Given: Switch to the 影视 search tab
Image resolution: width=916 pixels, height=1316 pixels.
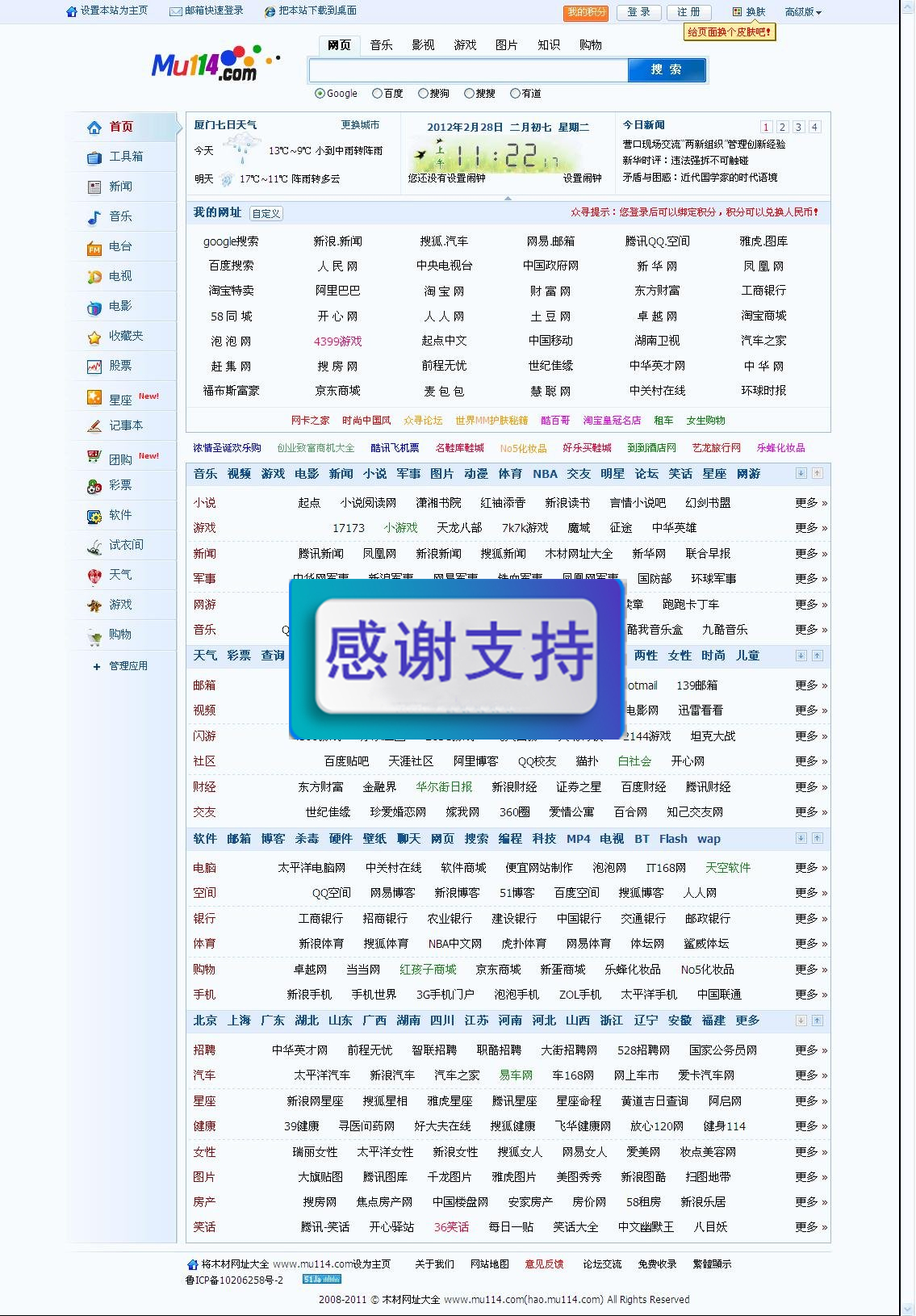Looking at the screenshot, I should [x=423, y=45].
